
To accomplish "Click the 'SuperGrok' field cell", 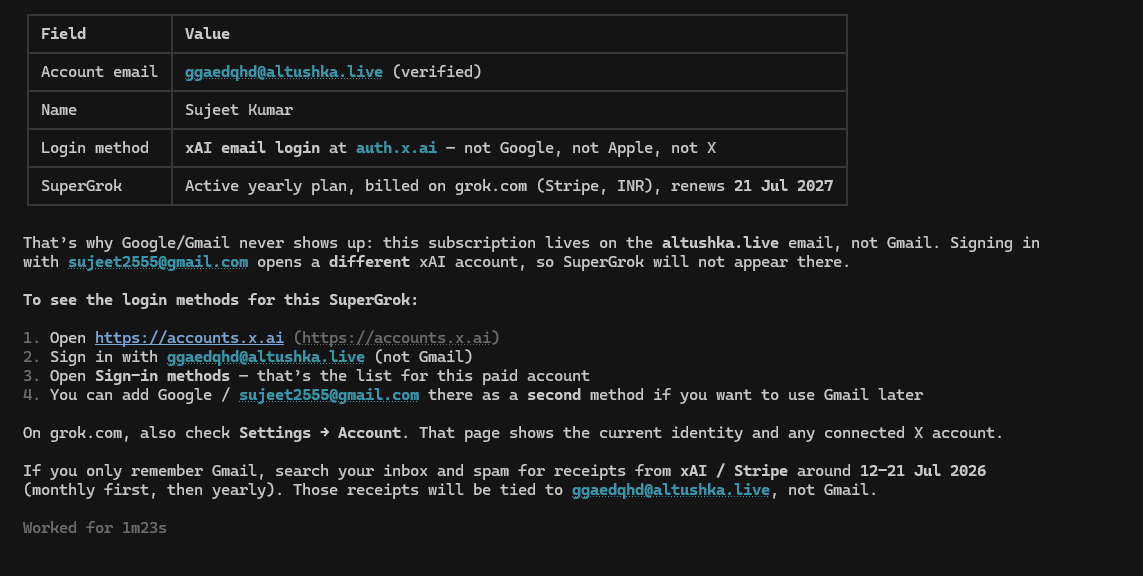I will click(100, 185).
